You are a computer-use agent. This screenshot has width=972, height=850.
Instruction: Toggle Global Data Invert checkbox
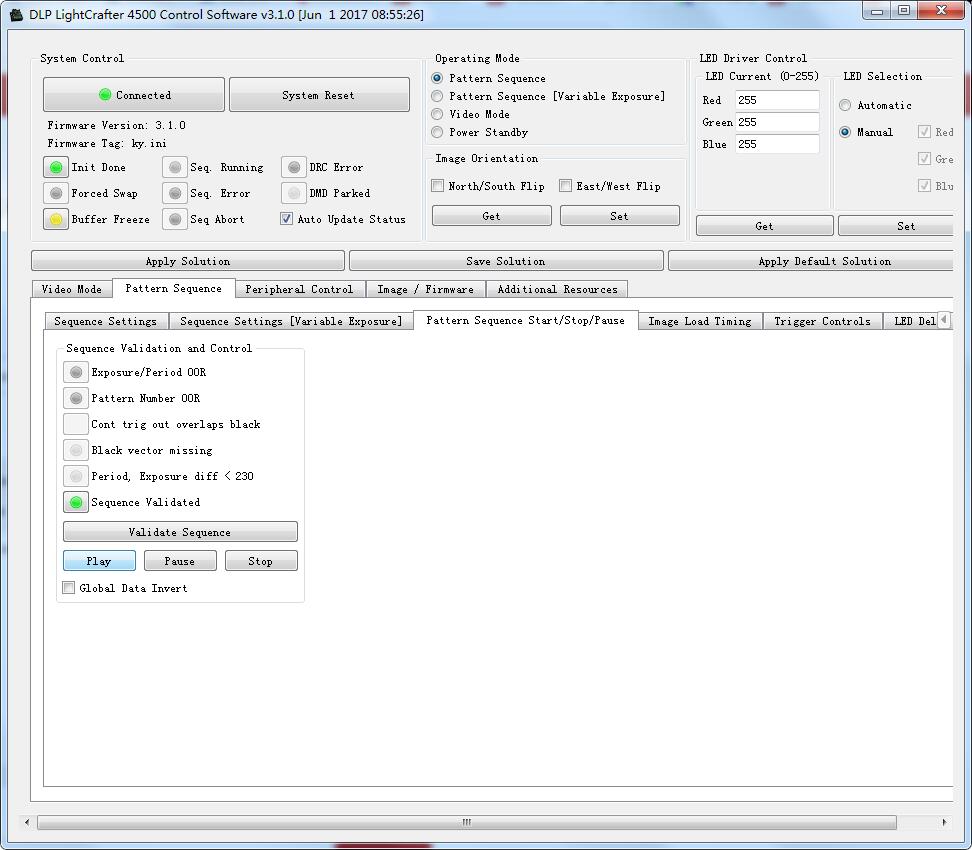point(69,588)
